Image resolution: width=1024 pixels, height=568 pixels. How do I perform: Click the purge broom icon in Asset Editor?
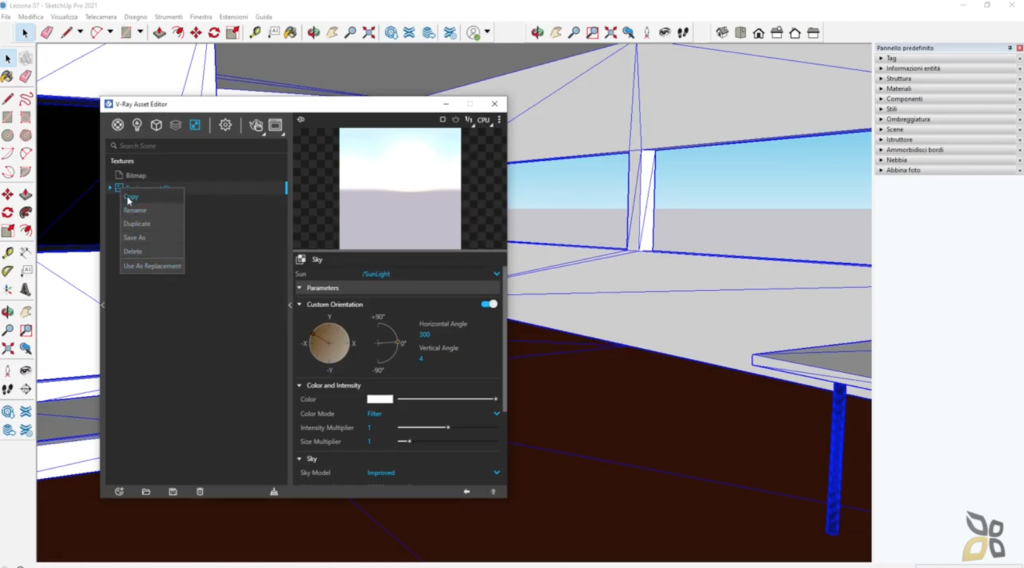point(274,492)
